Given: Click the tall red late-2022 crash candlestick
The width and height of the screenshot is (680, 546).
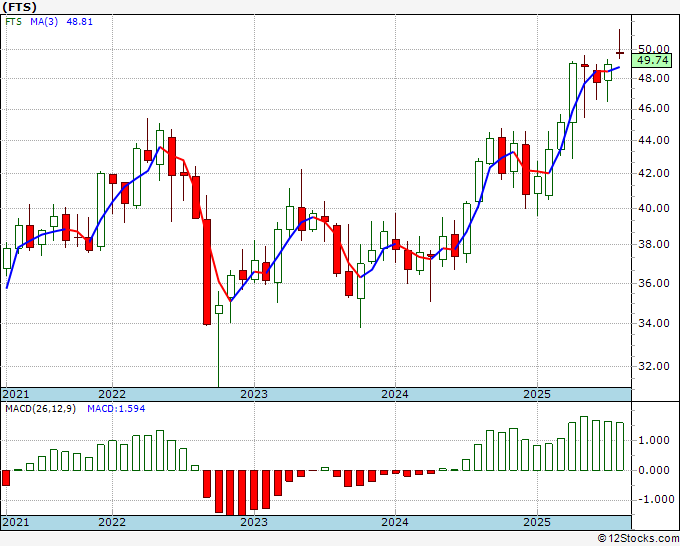Looking at the screenshot, I should click(x=207, y=272).
